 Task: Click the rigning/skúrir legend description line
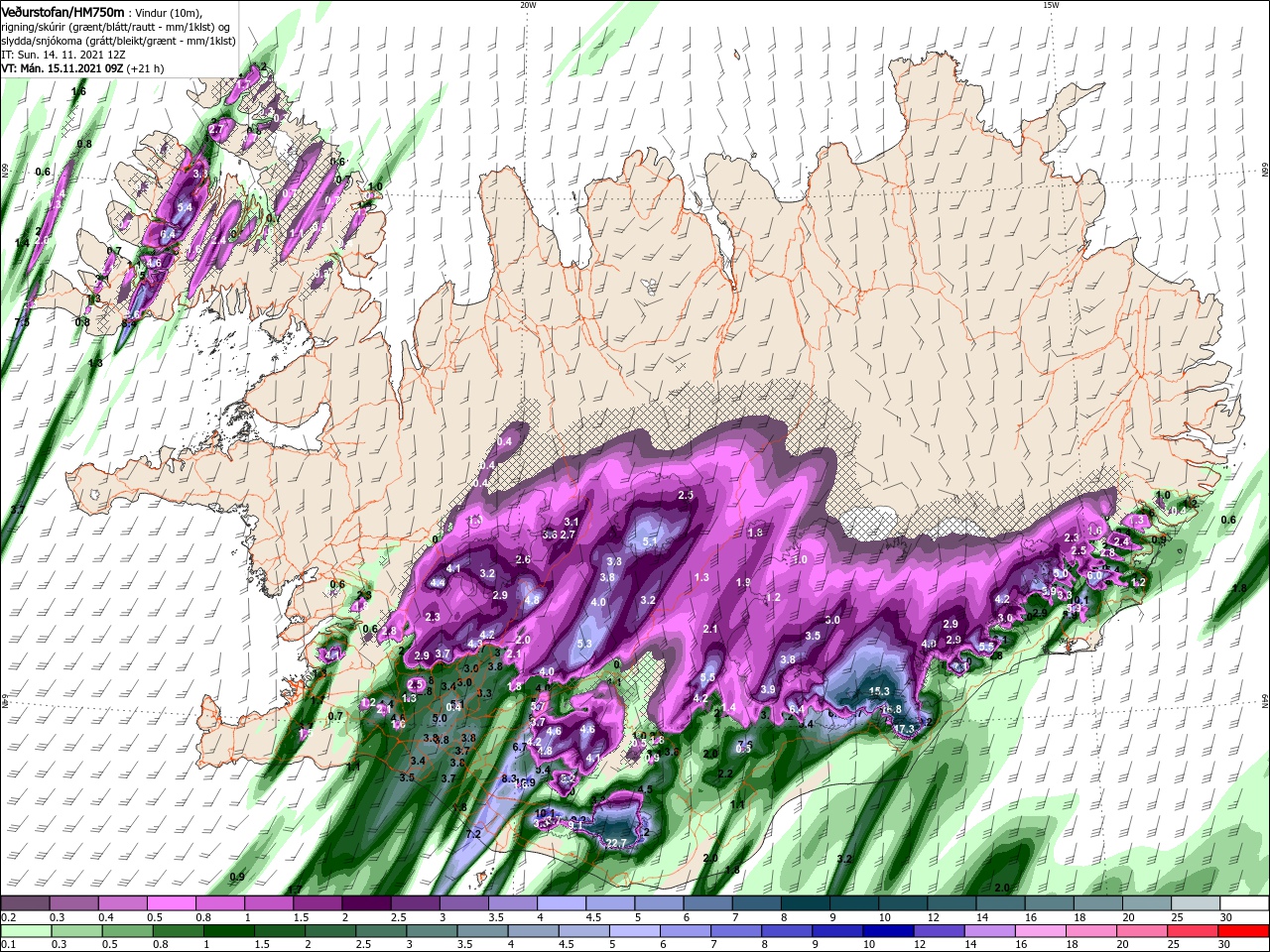(x=115, y=27)
